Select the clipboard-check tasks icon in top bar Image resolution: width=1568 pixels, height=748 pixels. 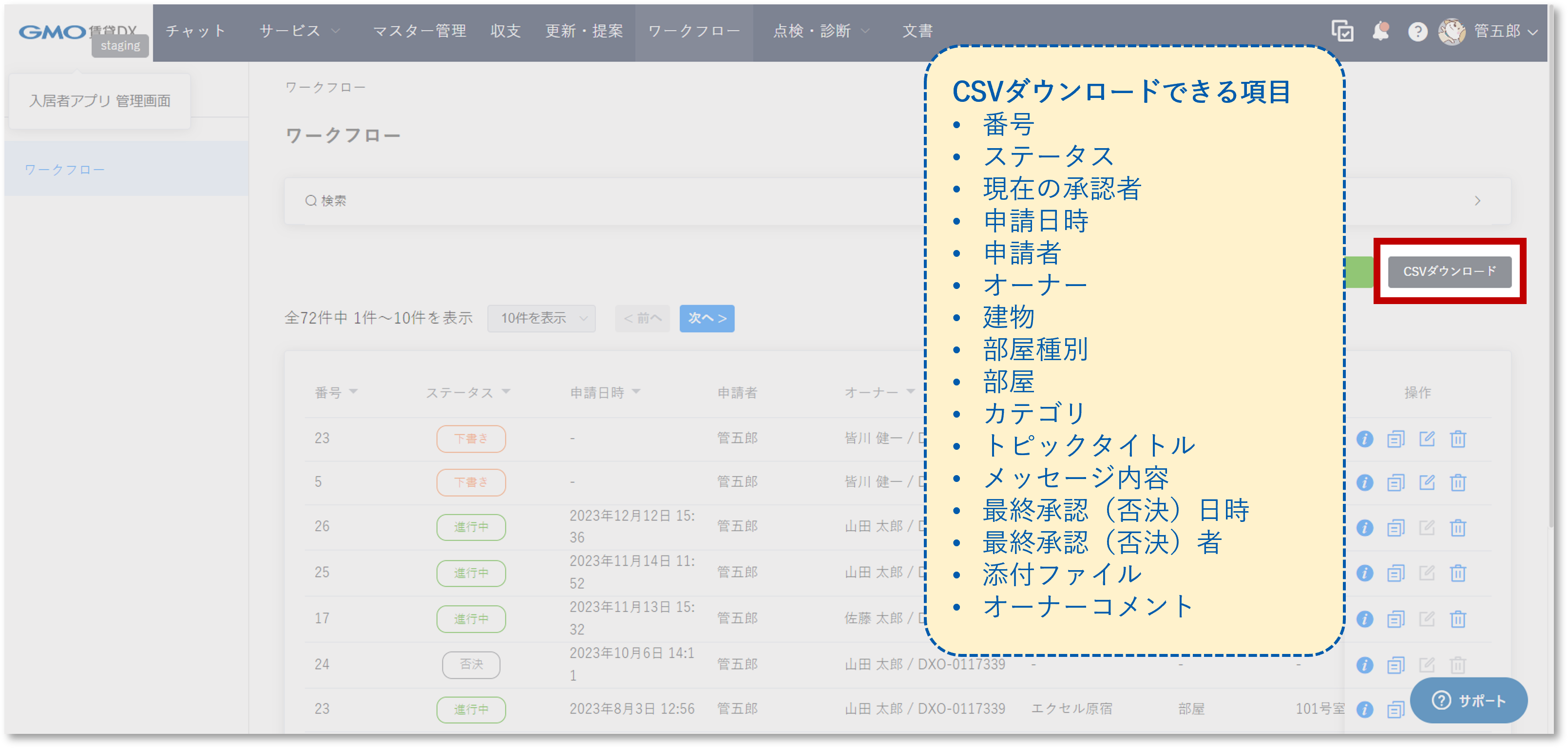coord(1342,32)
